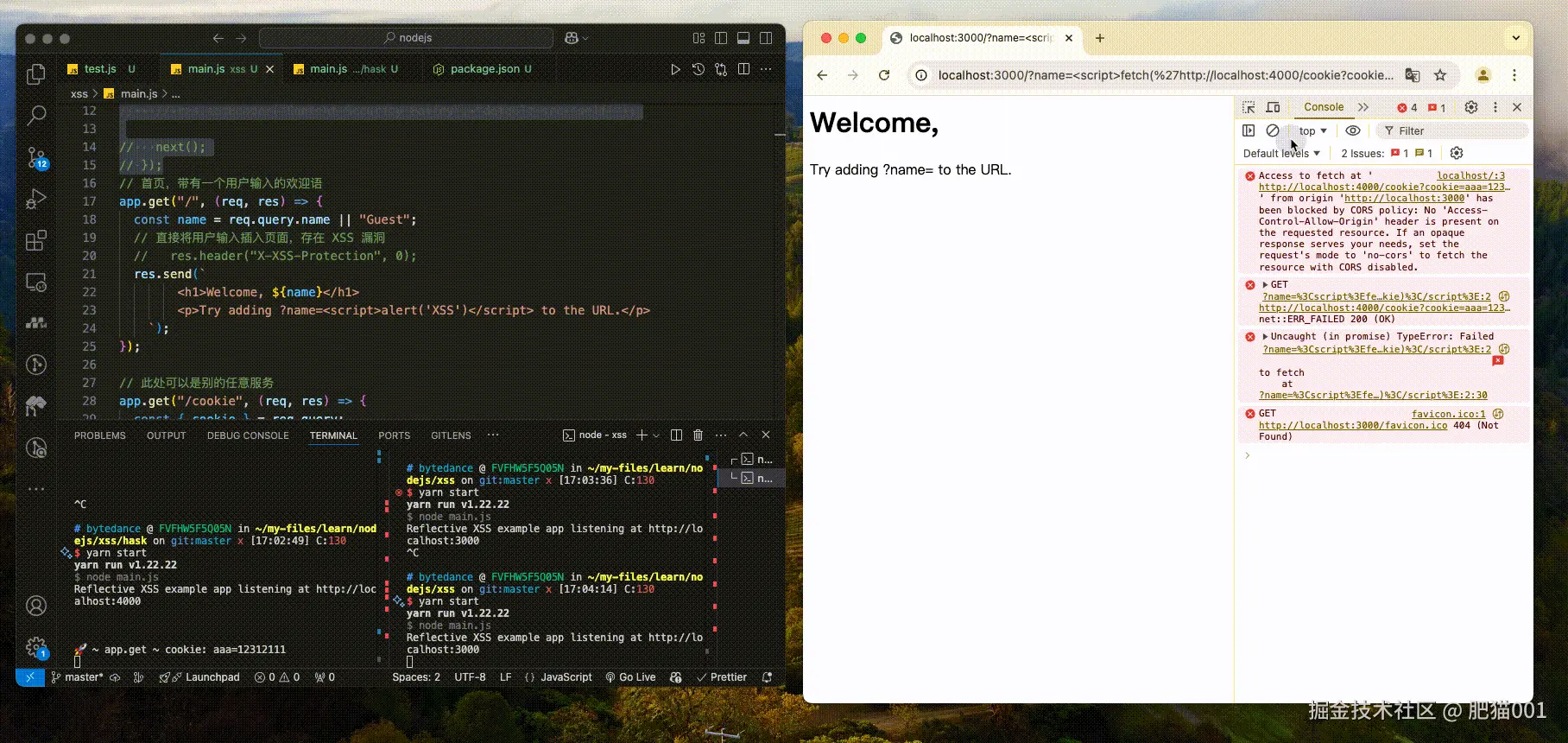1568x743 pixels.
Task: Open the 'top' JavaScript context dropdown
Action: pyautogui.click(x=1312, y=131)
